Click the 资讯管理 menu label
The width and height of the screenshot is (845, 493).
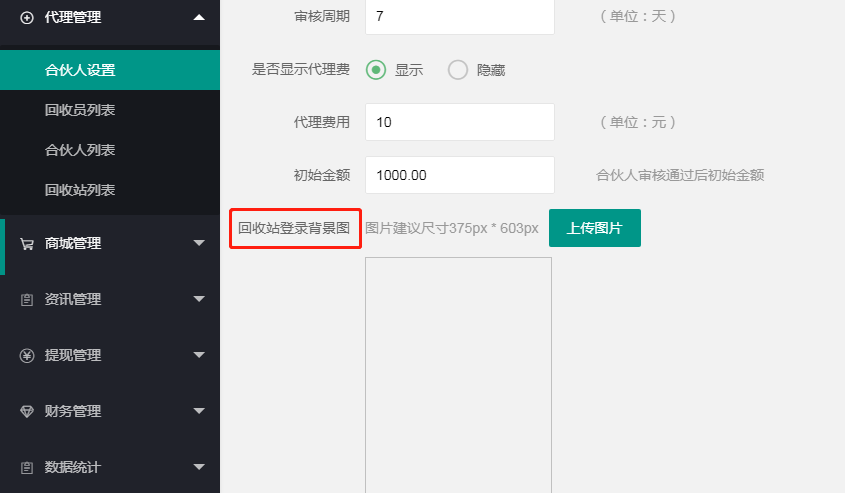73,300
